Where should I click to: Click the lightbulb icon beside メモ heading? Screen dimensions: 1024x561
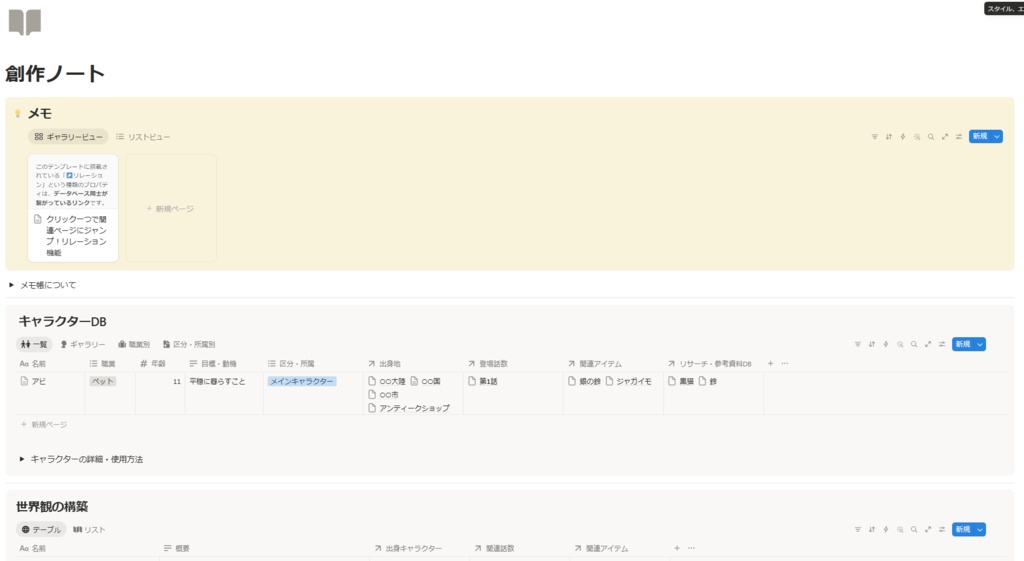(18, 114)
